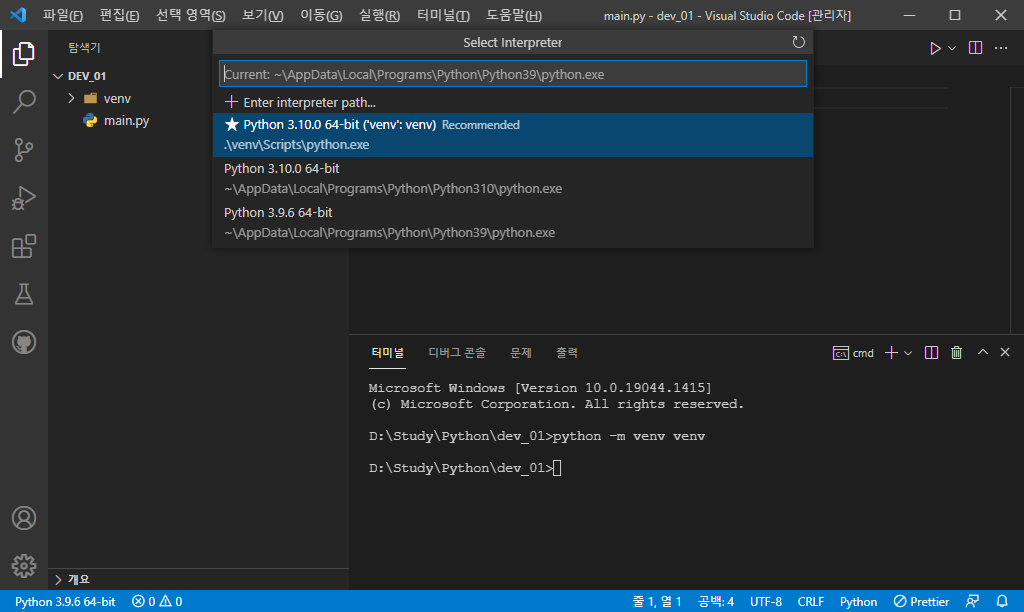
Task: Maximize the terminal panel size
Action: point(982,352)
